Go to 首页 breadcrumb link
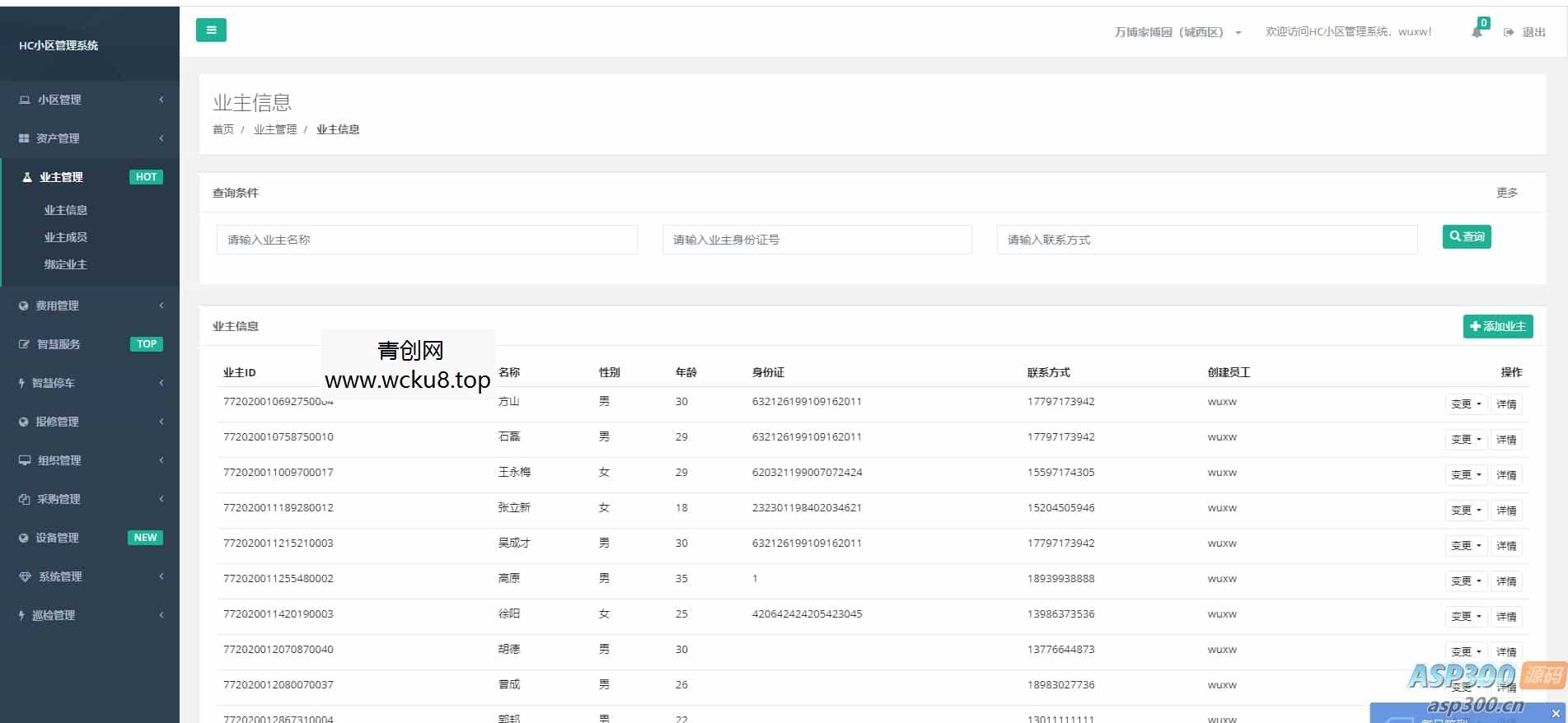The image size is (1568, 723). tap(223, 129)
